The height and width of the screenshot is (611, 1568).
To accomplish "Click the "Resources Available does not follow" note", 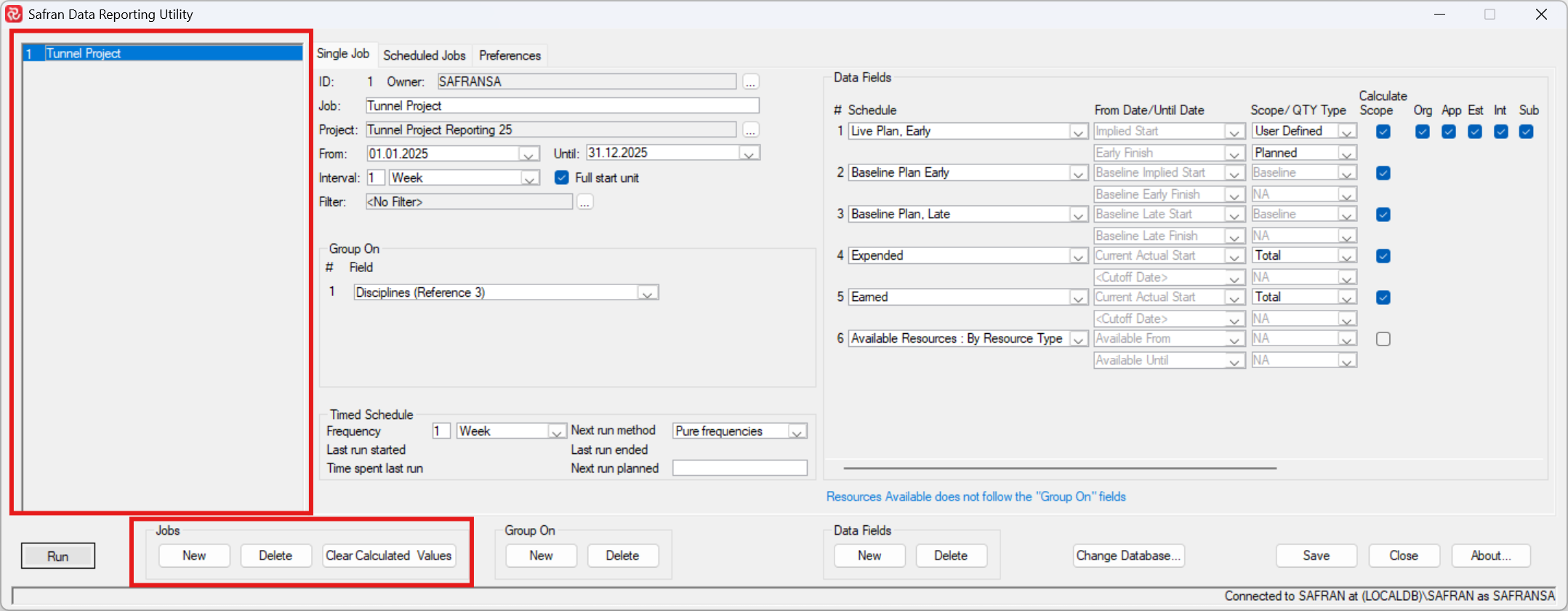I will (976, 497).
